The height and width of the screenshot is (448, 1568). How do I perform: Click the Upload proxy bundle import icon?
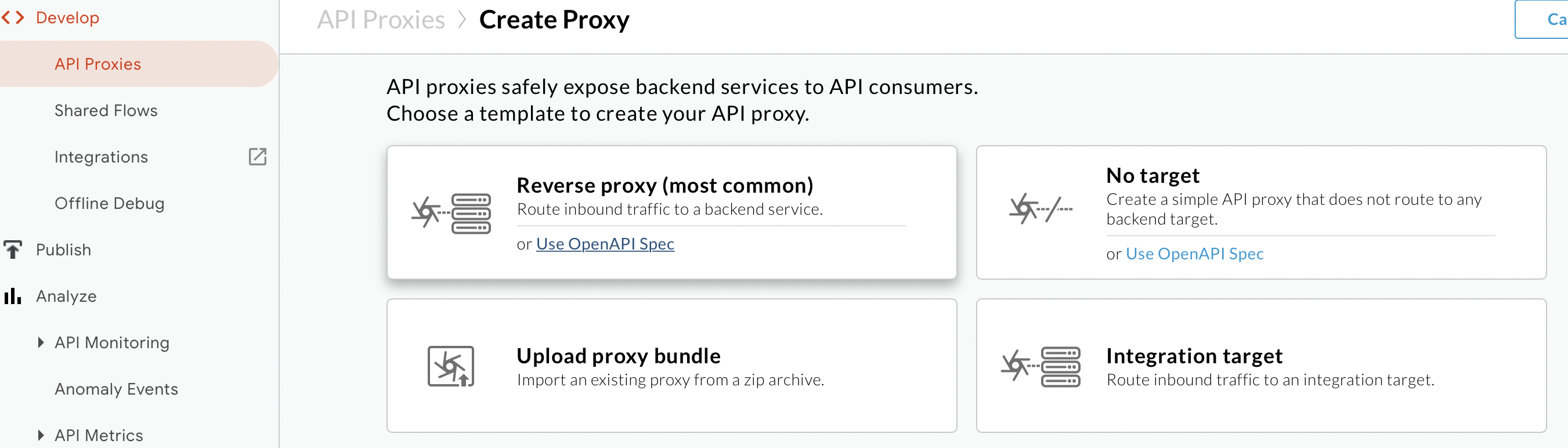tap(451, 365)
